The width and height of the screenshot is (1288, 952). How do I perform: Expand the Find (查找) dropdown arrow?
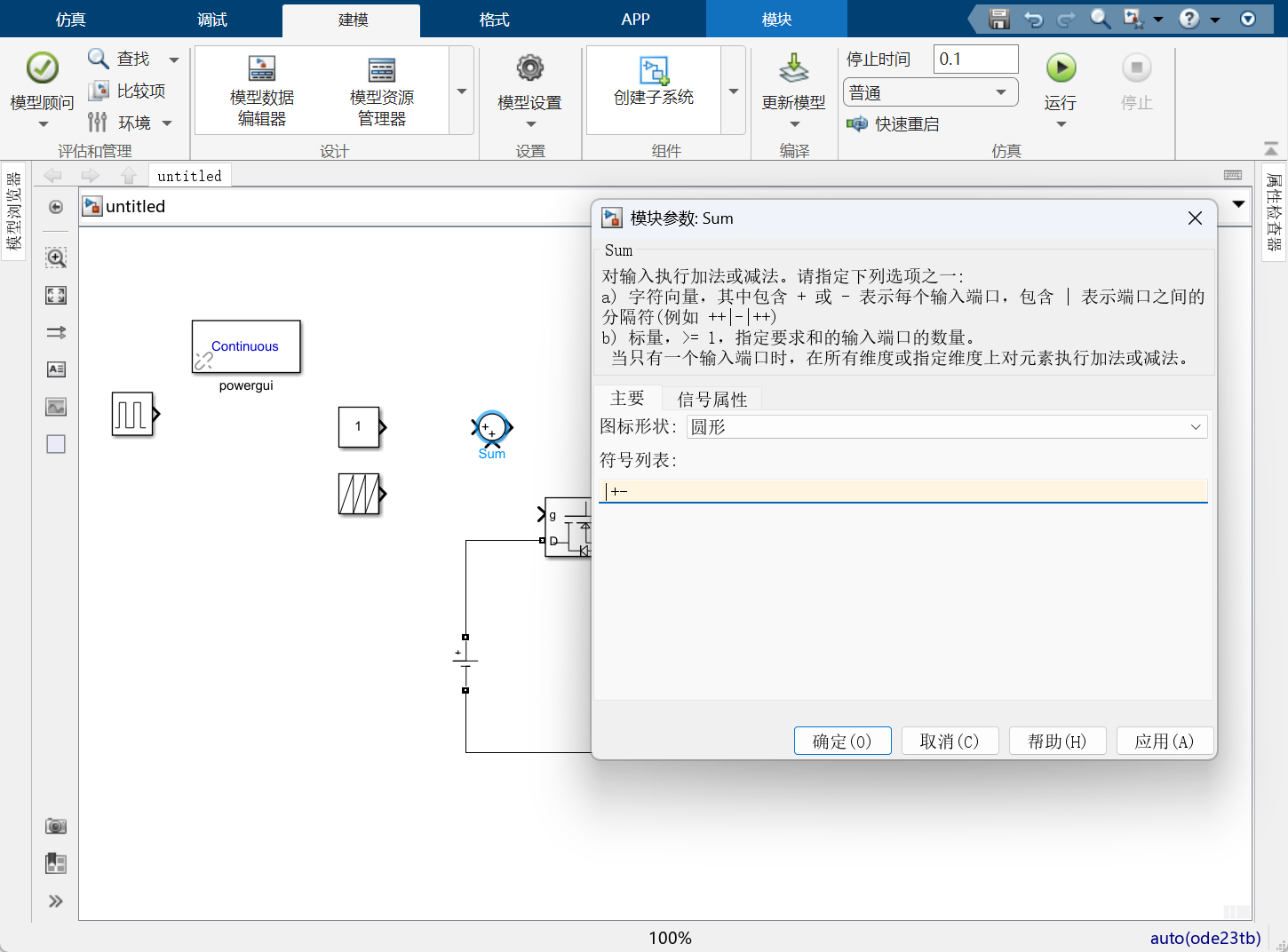(174, 59)
